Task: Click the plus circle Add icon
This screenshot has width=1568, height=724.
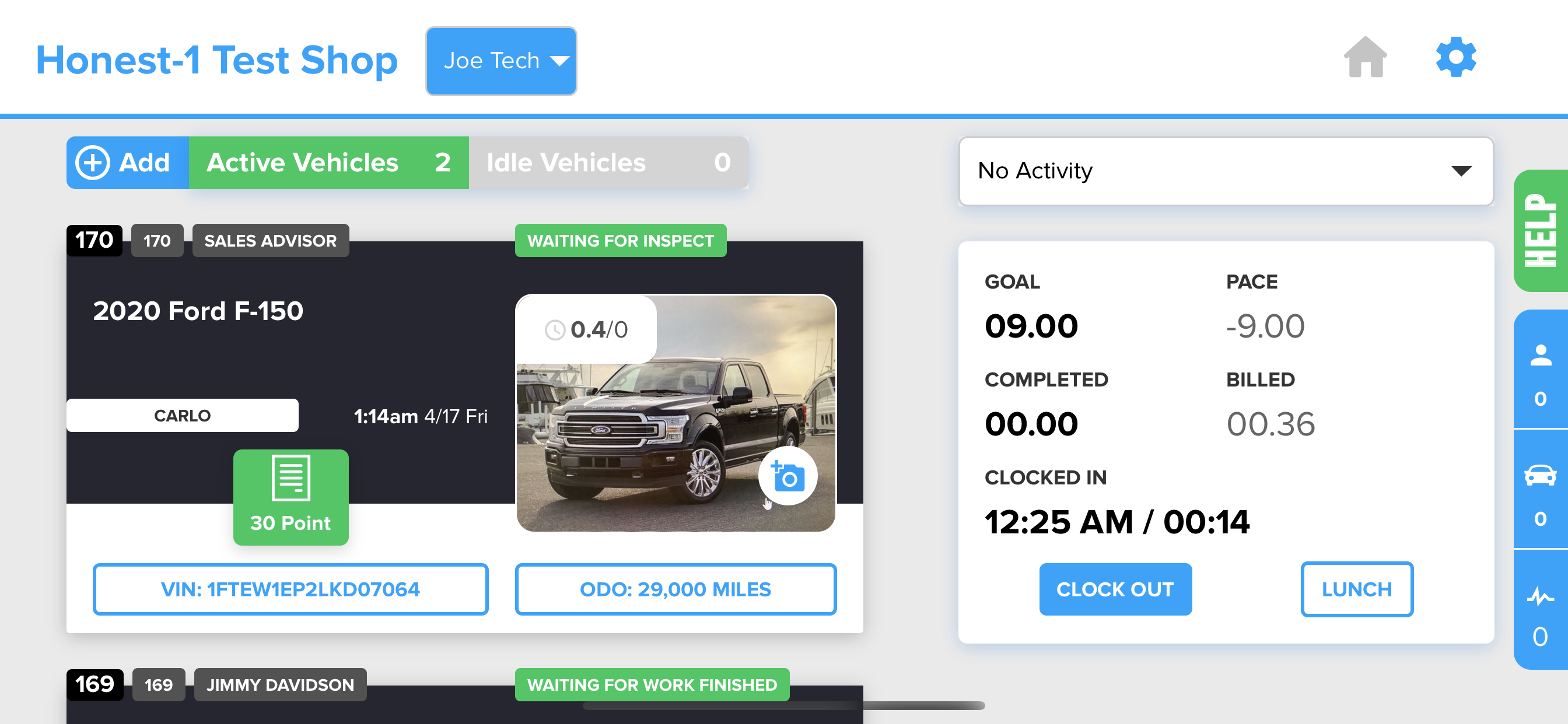Action: coord(93,163)
